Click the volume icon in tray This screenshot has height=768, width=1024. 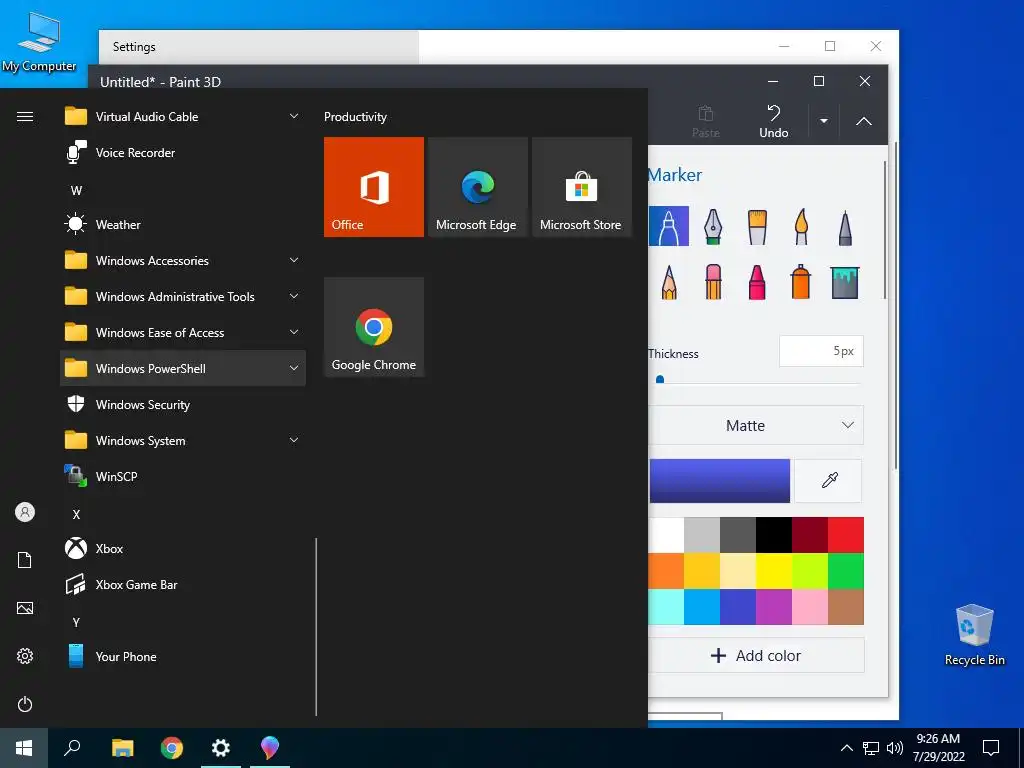pos(895,748)
